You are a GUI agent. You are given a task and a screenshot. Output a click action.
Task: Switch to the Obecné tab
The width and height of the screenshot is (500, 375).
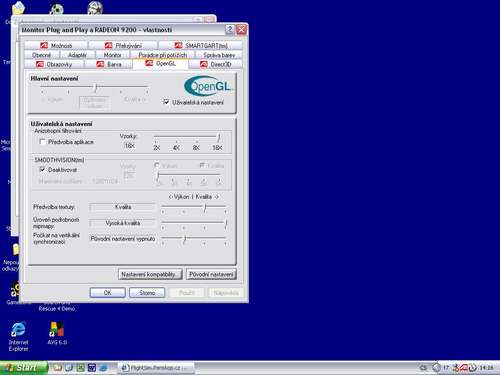42,55
